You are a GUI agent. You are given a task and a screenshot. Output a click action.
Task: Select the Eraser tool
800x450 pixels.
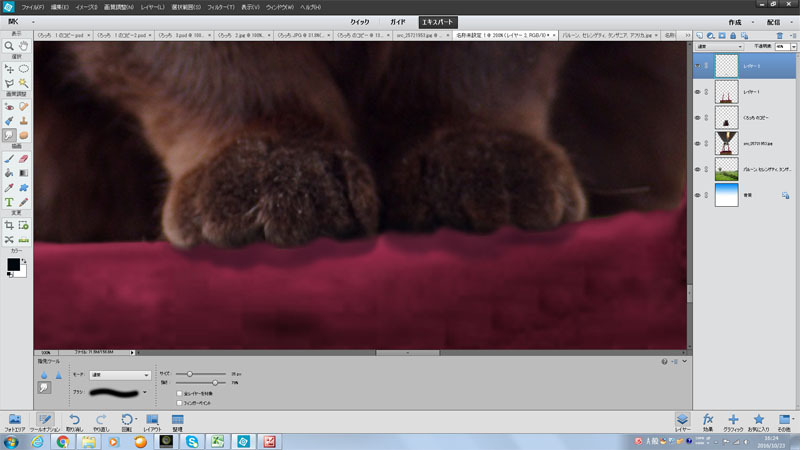tap(23, 159)
